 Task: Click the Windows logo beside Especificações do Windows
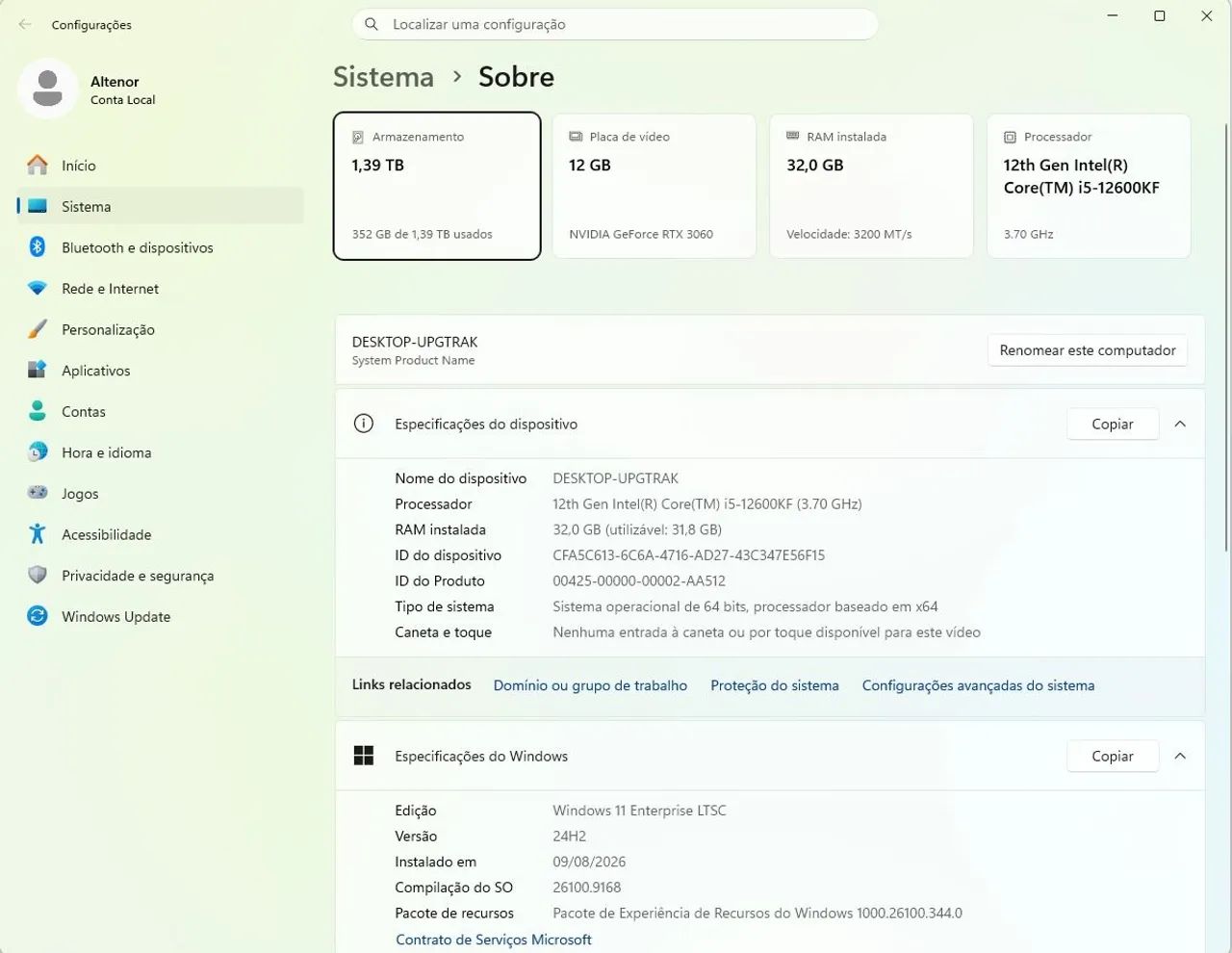[364, 756]
